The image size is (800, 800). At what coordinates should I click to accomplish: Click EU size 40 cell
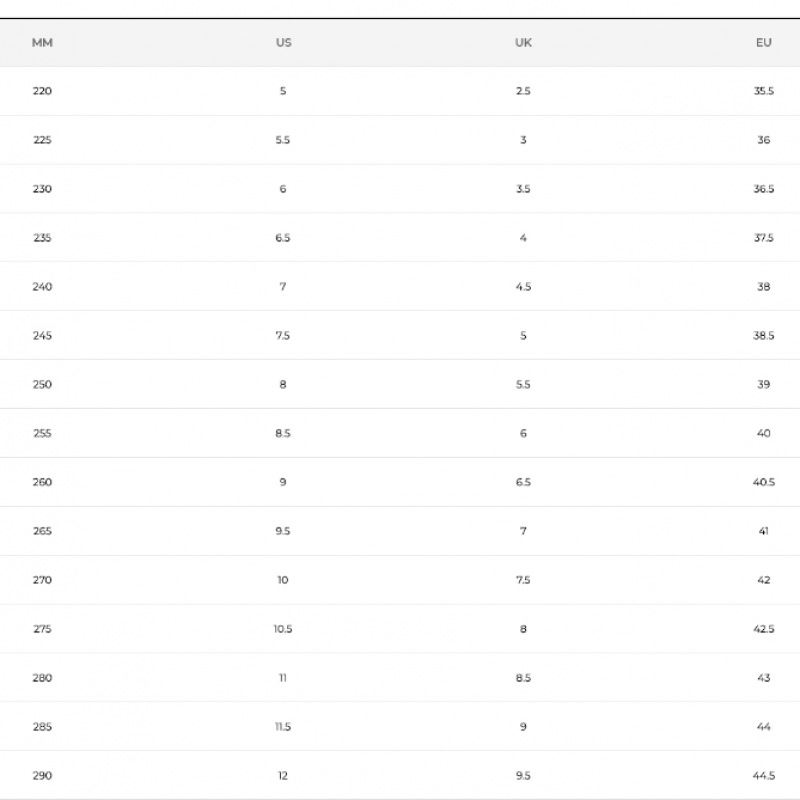point(764,434)
